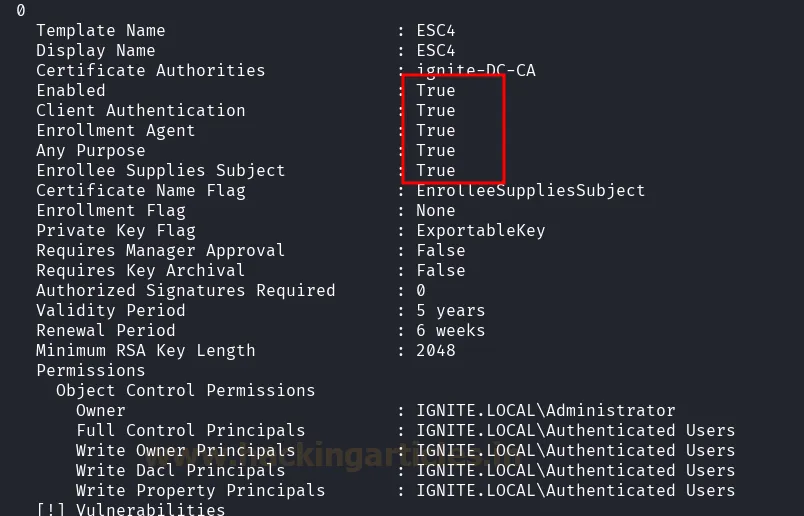Screen dimensions: 804x516
Task: Click the True value beside Enabled
Action: coord(436,90)
